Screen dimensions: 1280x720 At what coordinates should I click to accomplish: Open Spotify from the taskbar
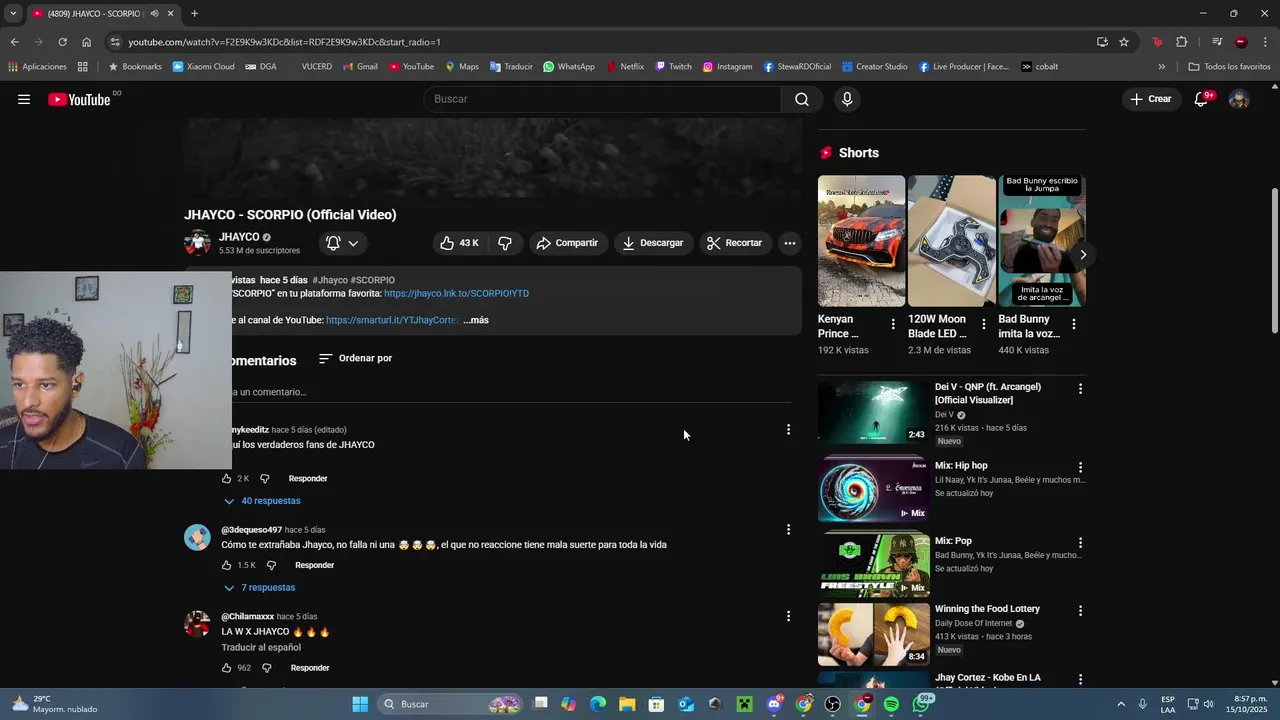coord(891,704)
